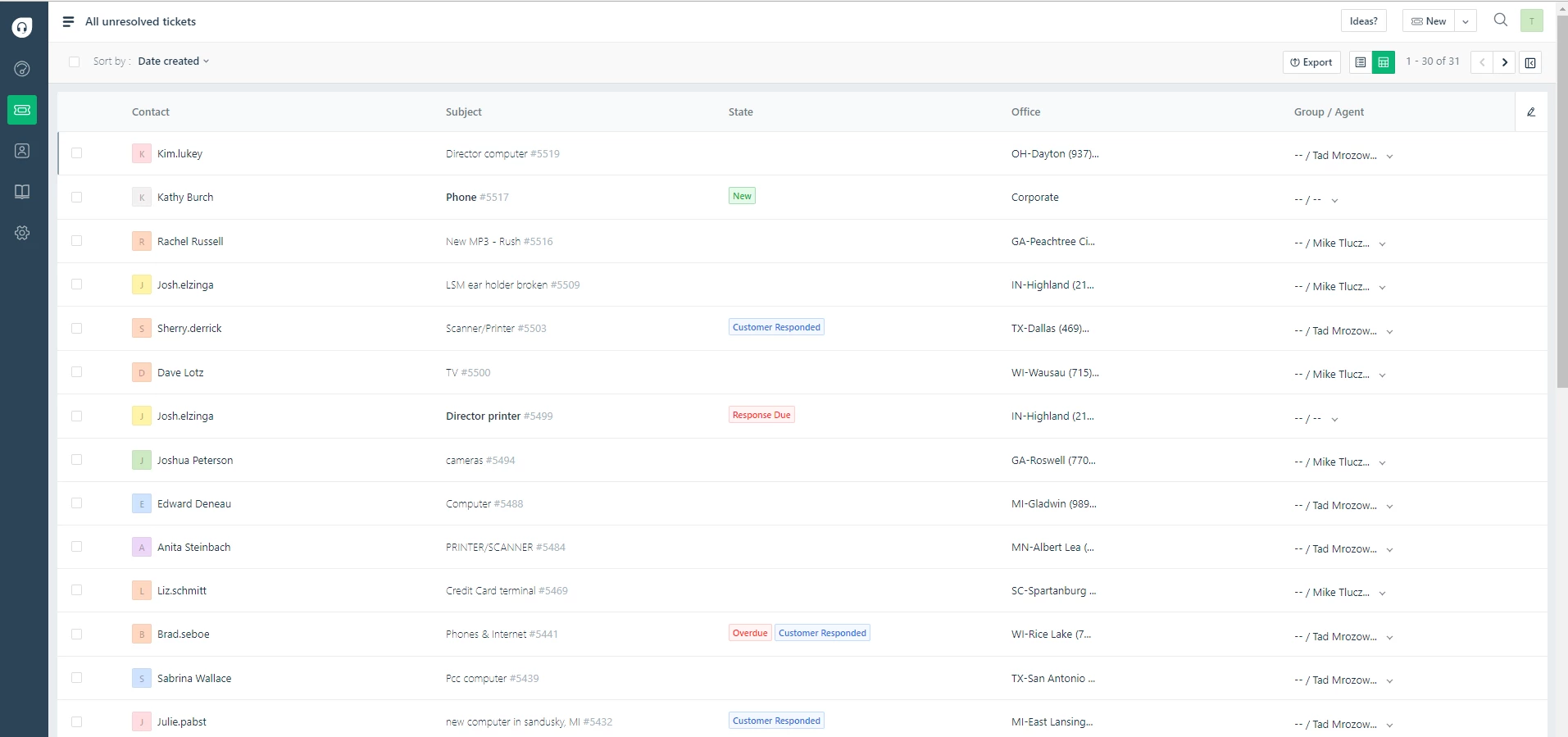
Task: Click the New ticket button
Action: pyautogui.click(x=1429, y=21)
